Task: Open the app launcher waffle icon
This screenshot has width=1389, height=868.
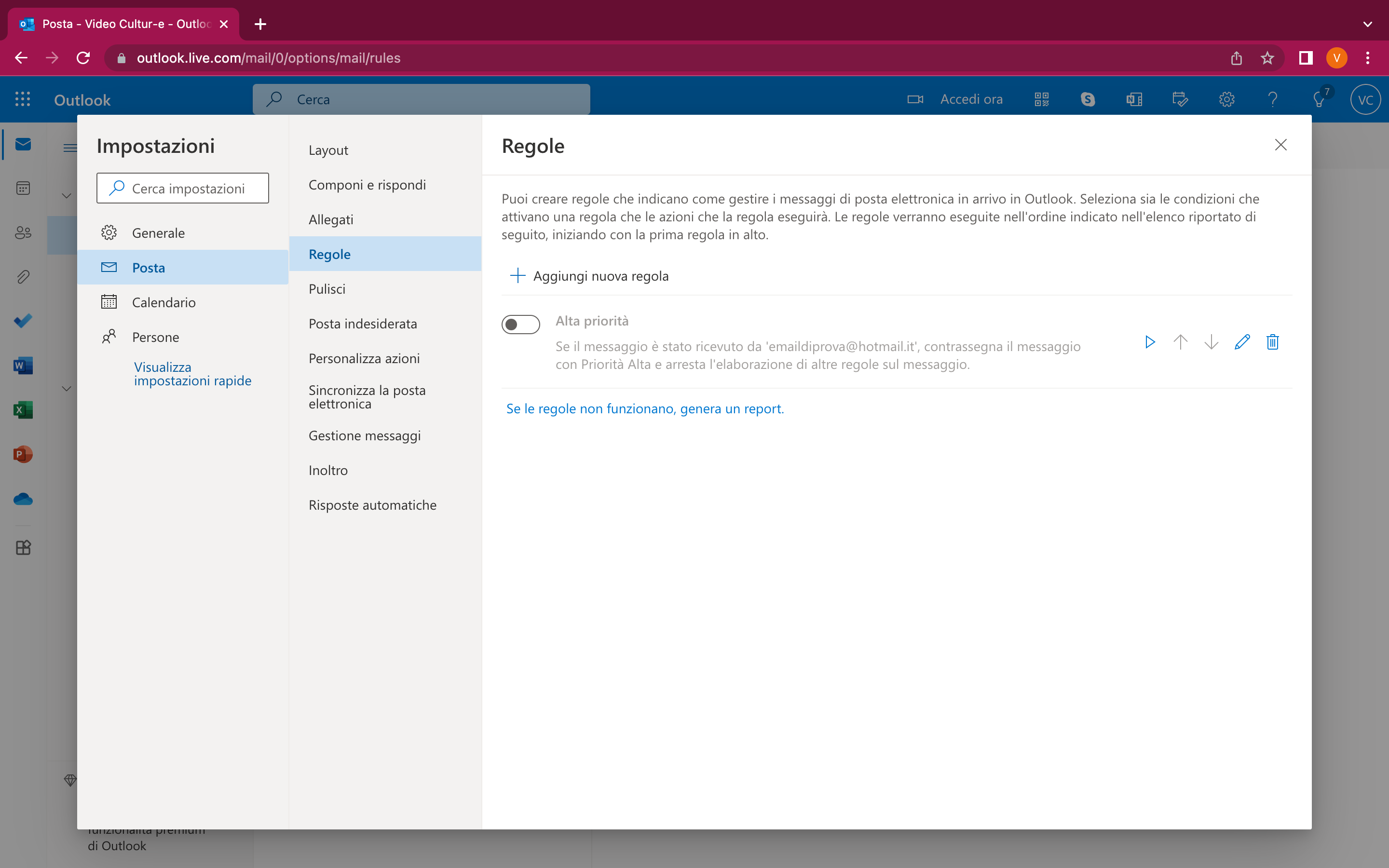Action: (23, 99)
